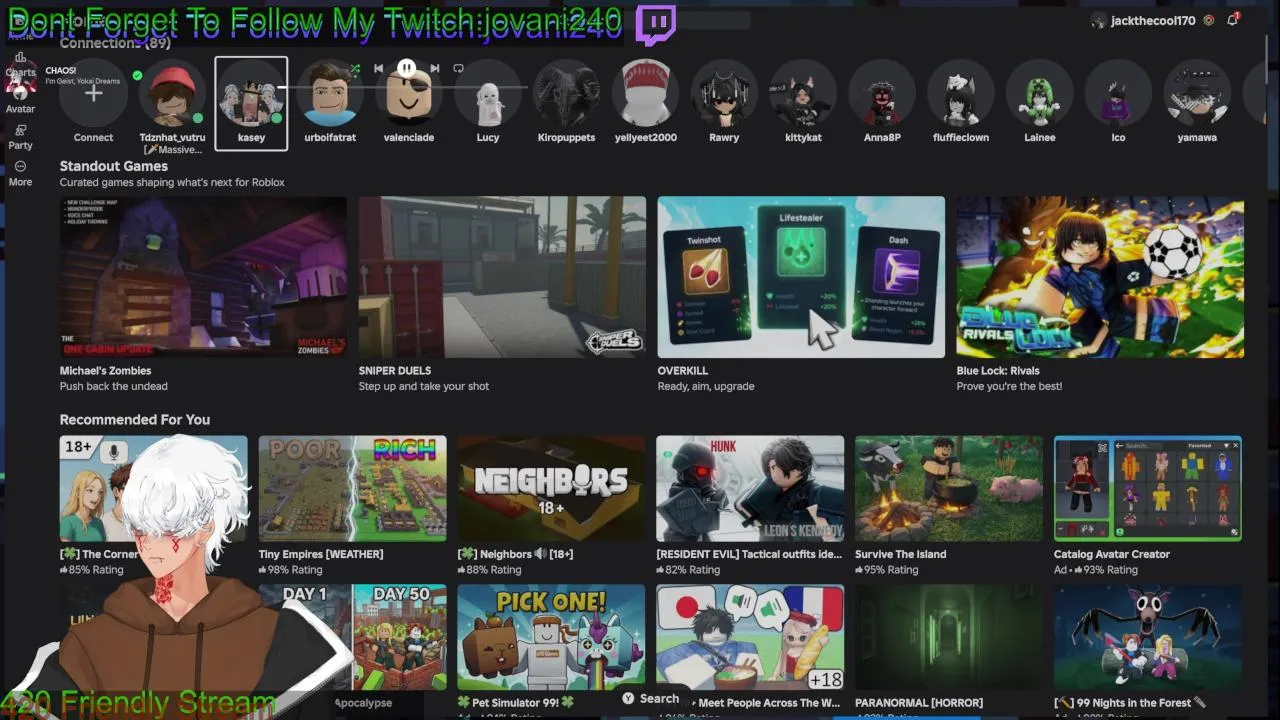Open 99 Nights in the Forest tile
This screenshot has width=1280, height=720.
point(1148,637)
